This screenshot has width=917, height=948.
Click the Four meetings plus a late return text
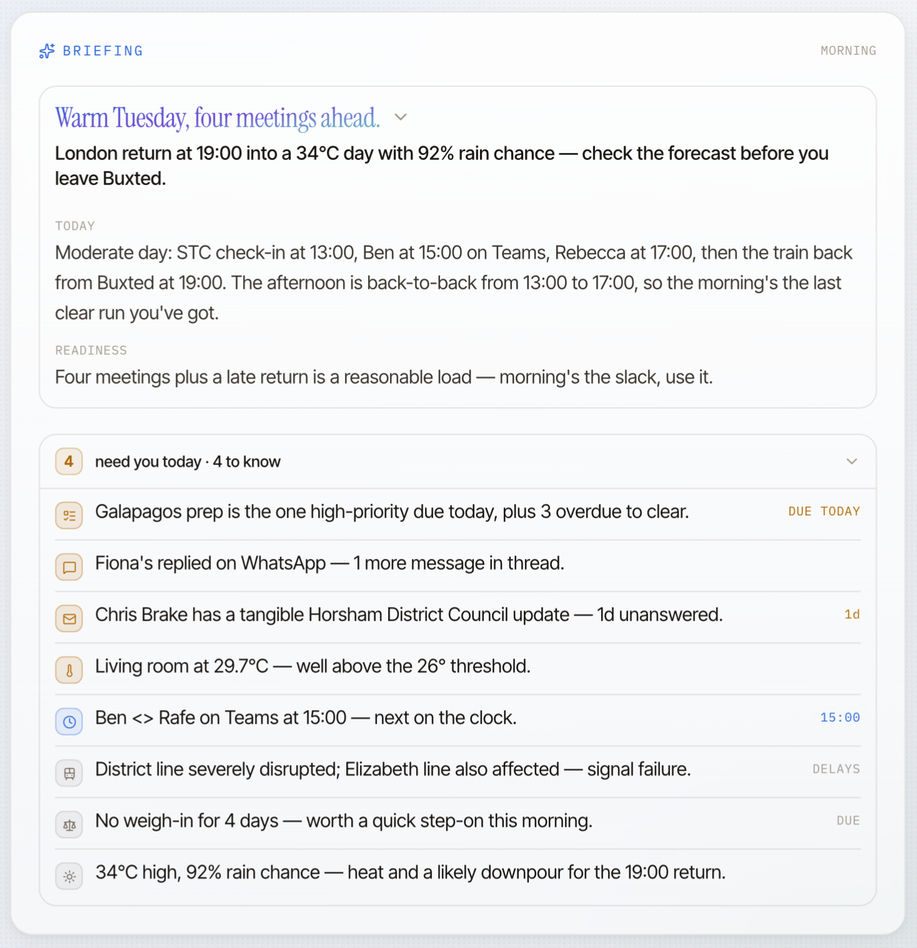click(384, 377)
